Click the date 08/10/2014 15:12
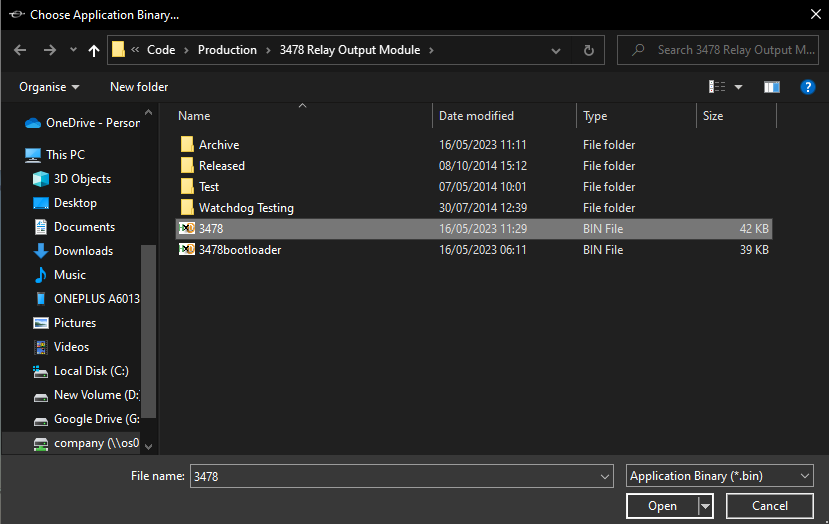 point(483,166)
